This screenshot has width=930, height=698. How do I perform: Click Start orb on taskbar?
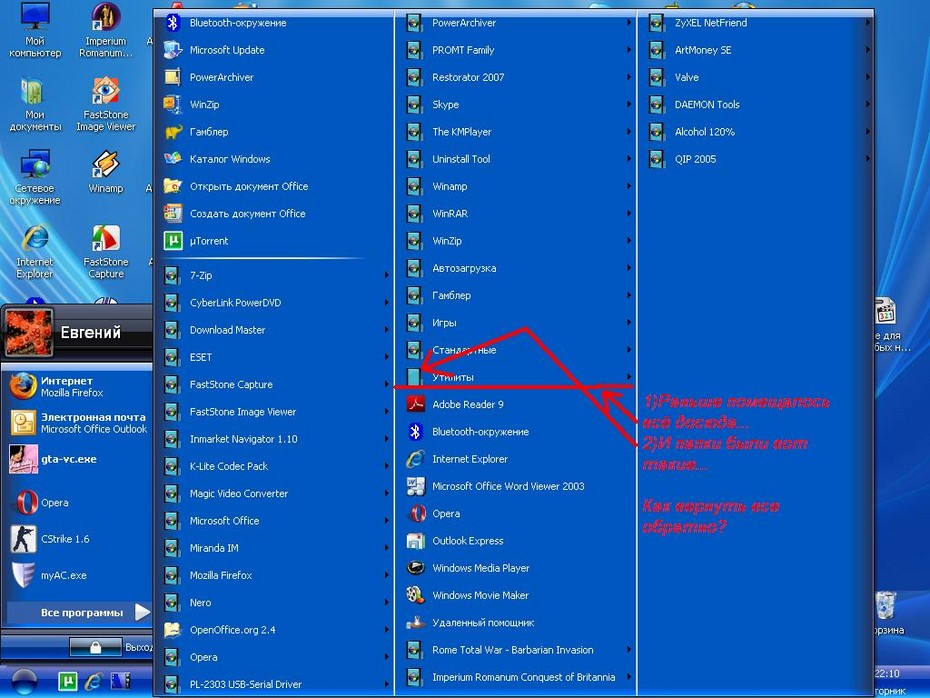[24, 681]
